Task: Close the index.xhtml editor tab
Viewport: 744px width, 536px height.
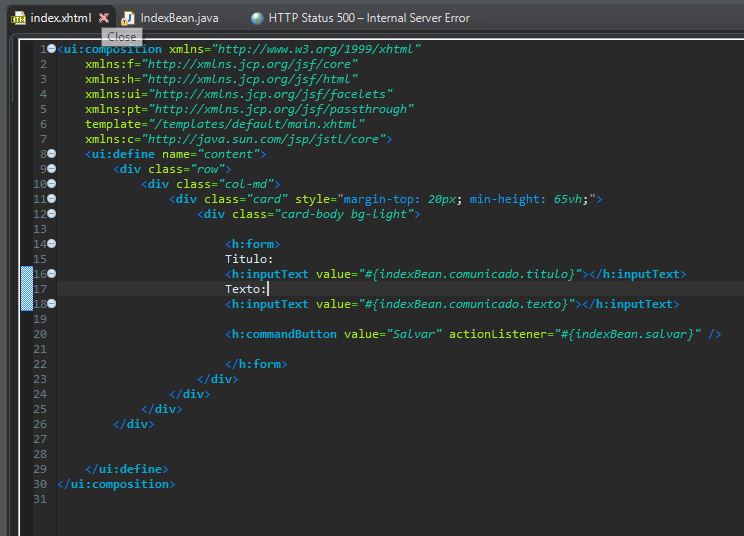Action: coord(103,18)
